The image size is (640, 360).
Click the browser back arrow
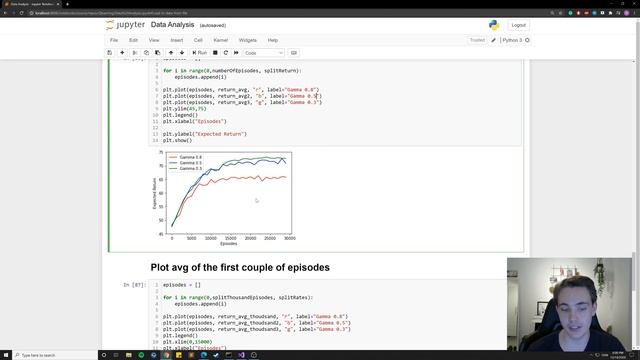click(5, 13)
